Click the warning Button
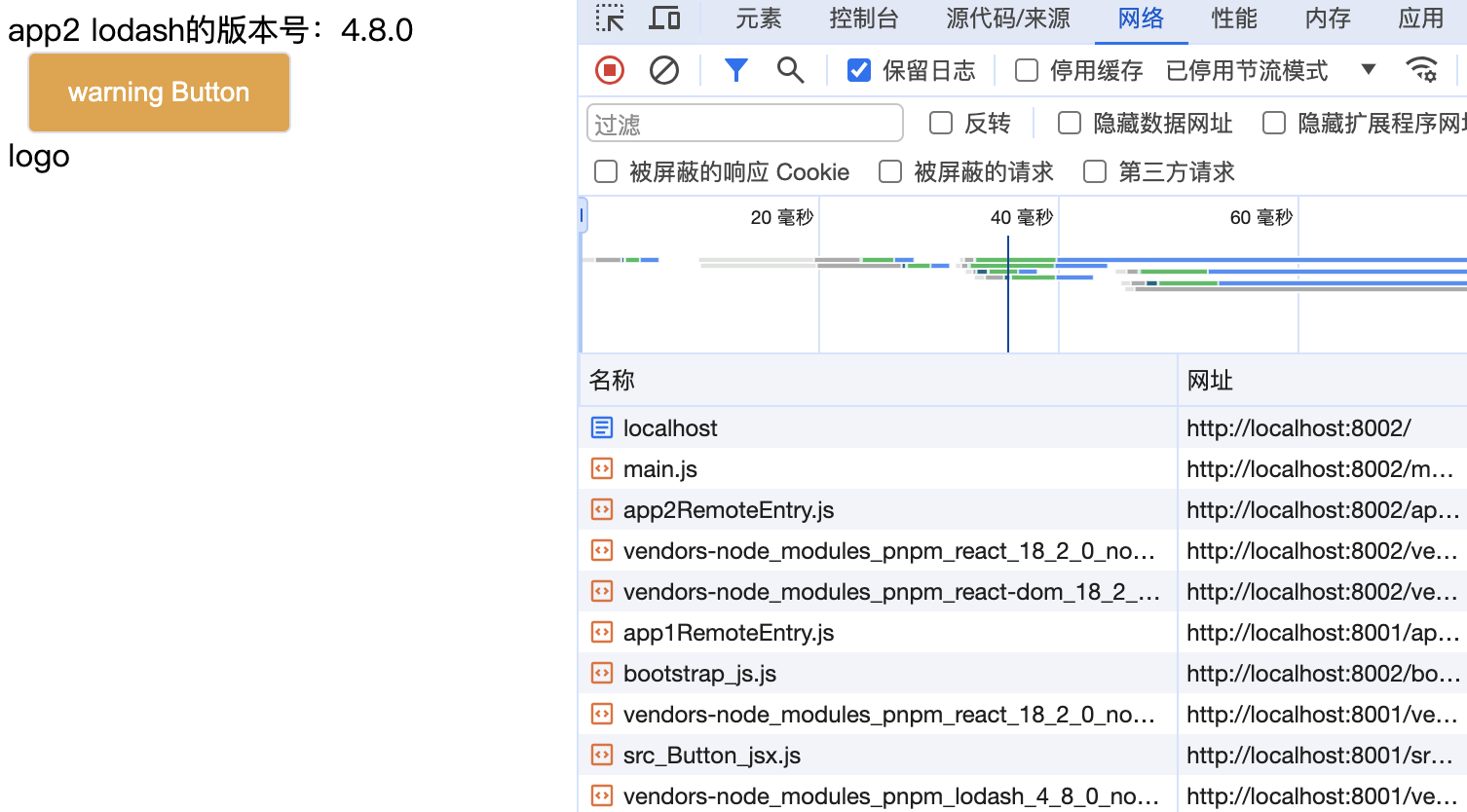 [159, 92]
